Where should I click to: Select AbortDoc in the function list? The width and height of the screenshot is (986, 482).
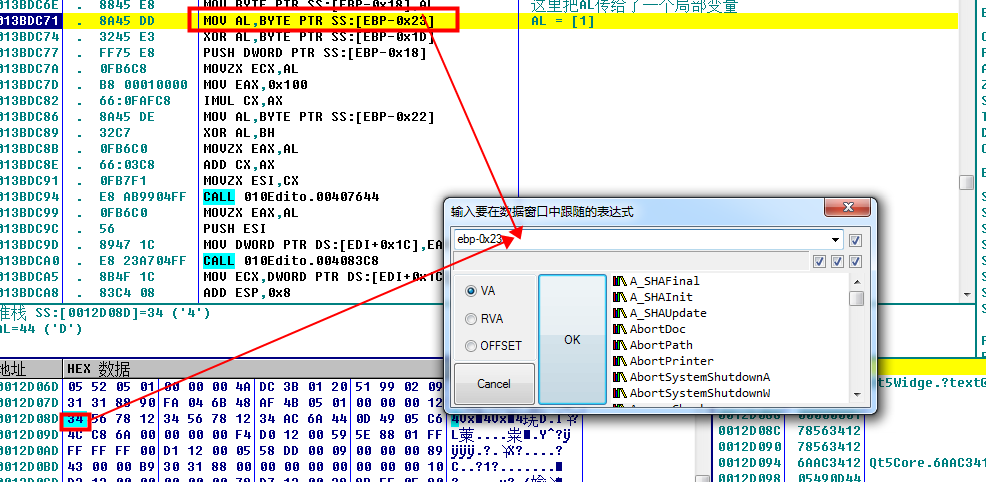[x=658, y=329]
